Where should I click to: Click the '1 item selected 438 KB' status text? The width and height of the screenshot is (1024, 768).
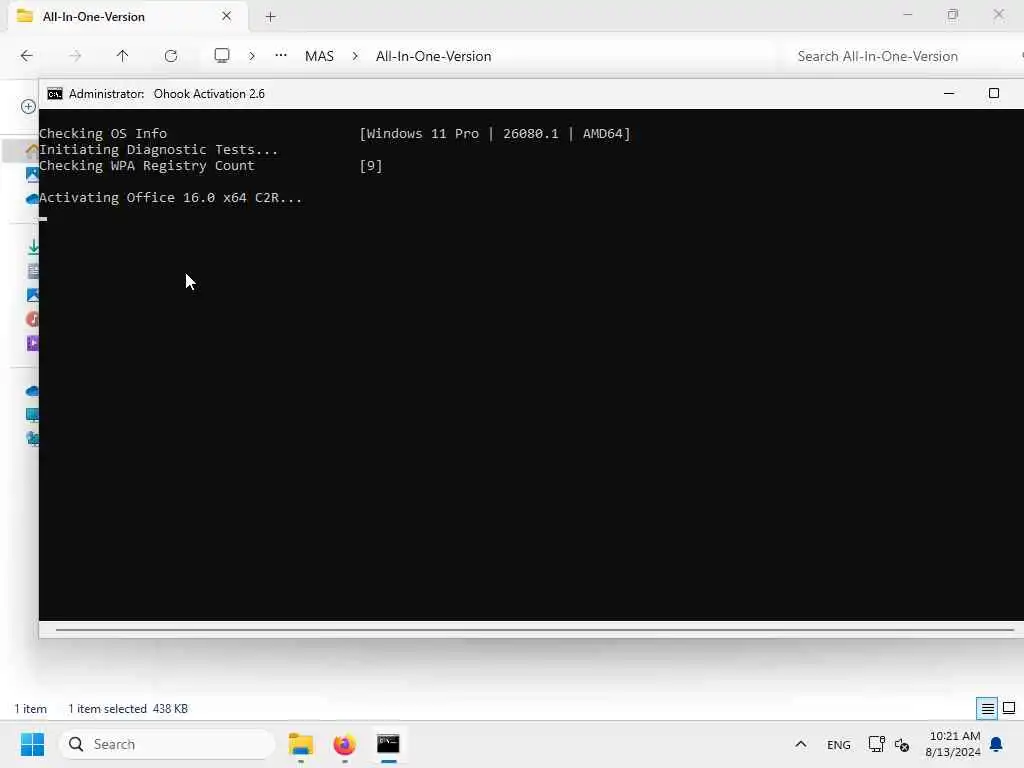(128, 709)
